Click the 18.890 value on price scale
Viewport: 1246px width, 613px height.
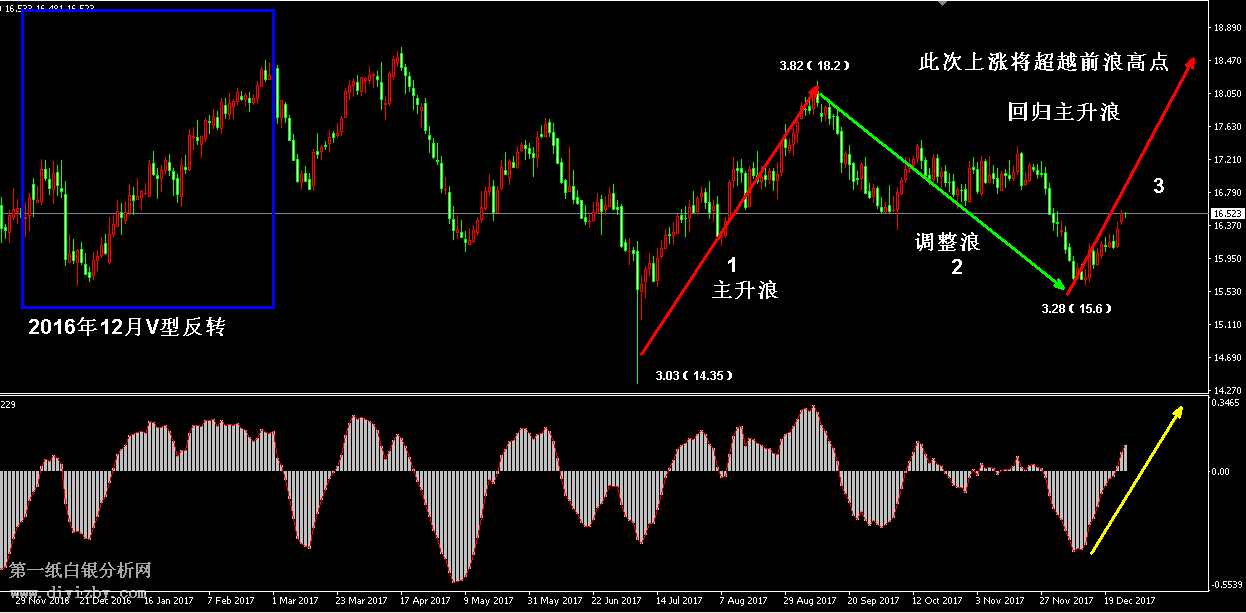pyautogui.click(x=1226, y=28)
